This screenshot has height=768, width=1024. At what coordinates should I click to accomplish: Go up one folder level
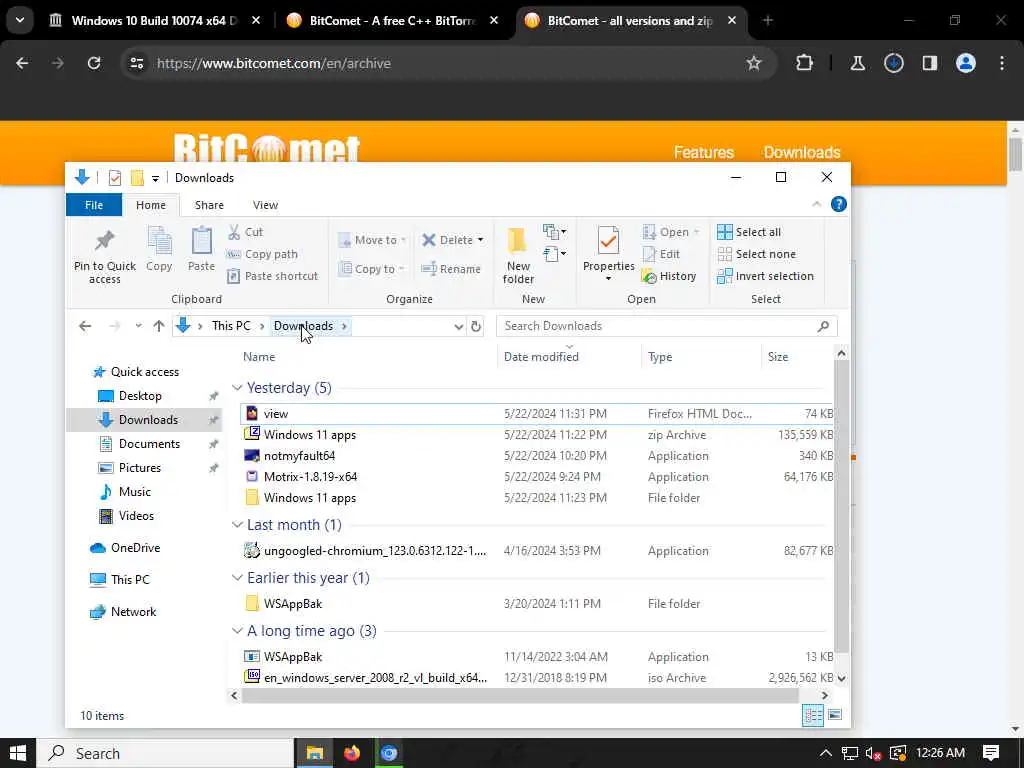click(x=159, y=326)
